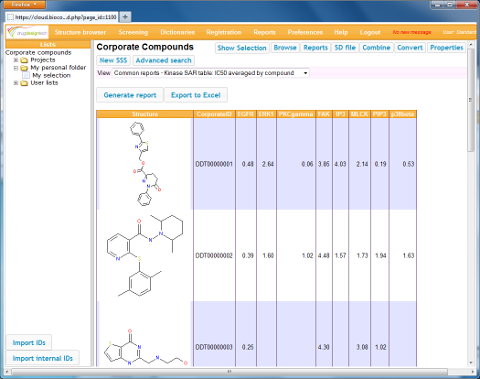The width and height of the screenshot is (480, 379).
Task: Click the browser tab with cloud URL
Action: [62, 17]
